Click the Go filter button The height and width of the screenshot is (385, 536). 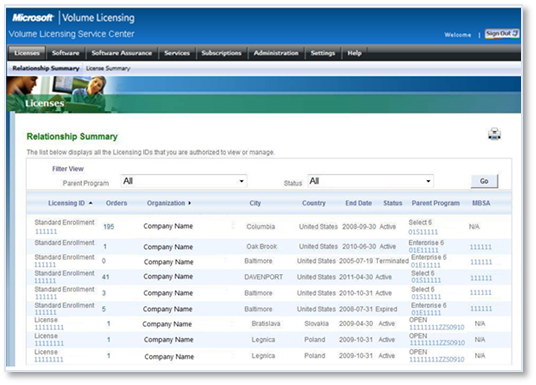(x=484, y=181)
